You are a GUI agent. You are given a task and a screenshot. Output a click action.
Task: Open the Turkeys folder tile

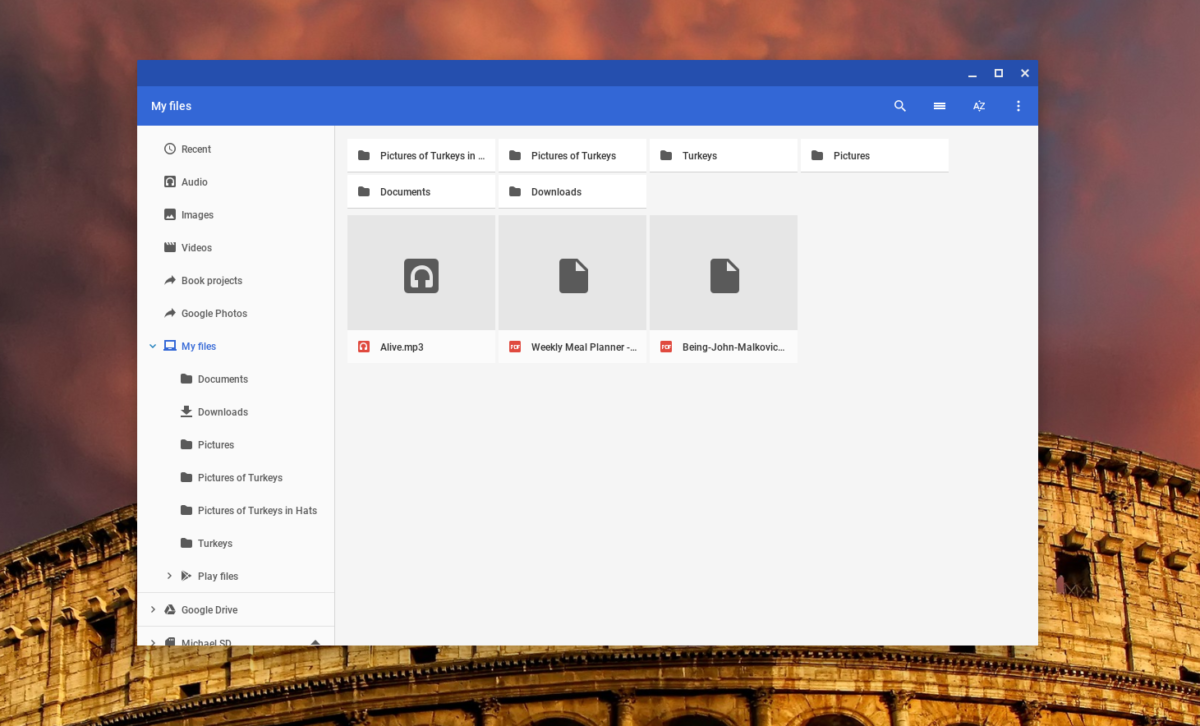click(x=724, y=155)
